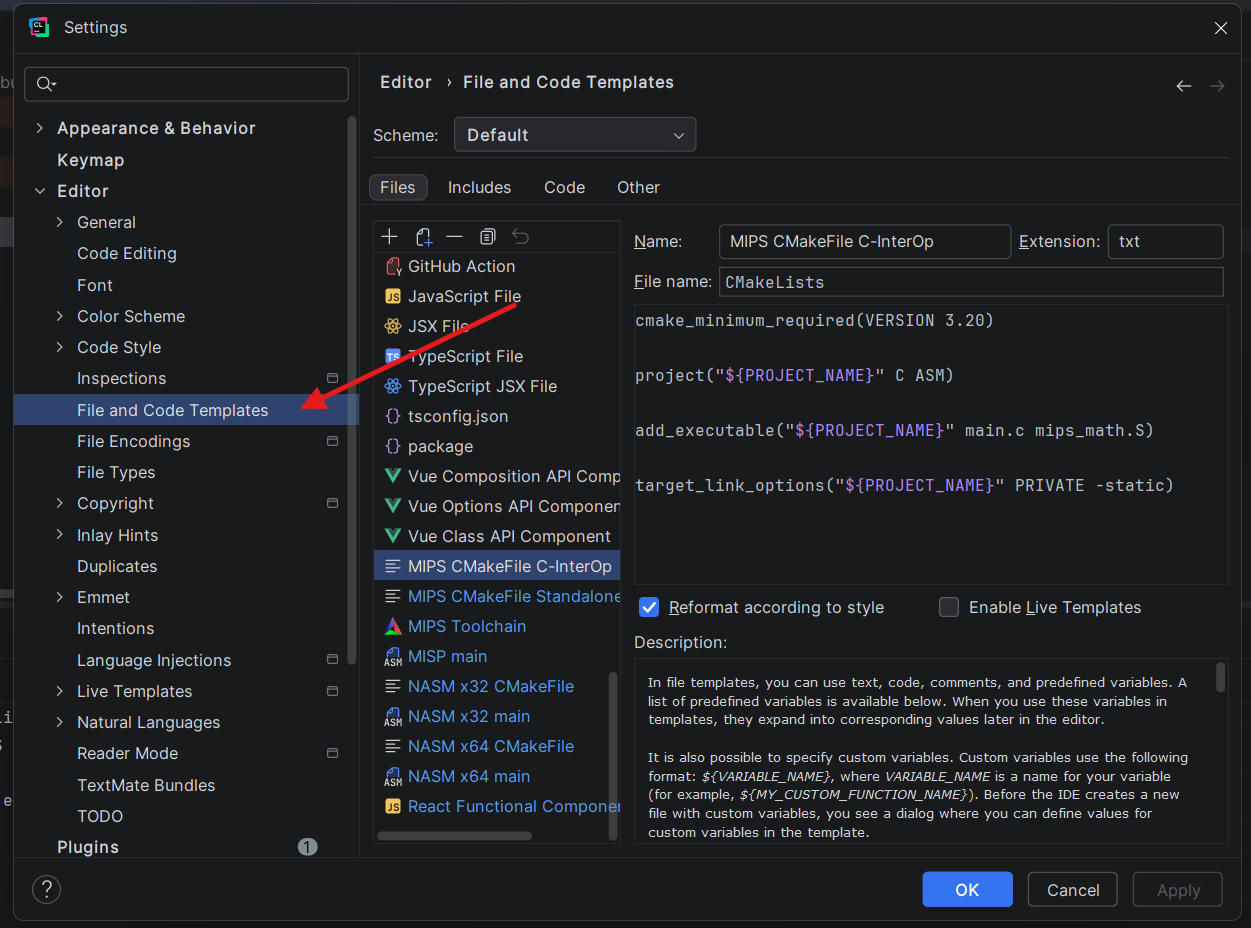This screenshot has width=1251, height=928.
Task: Click the back arrow in settings header
Action: (x=1184, y=86)
